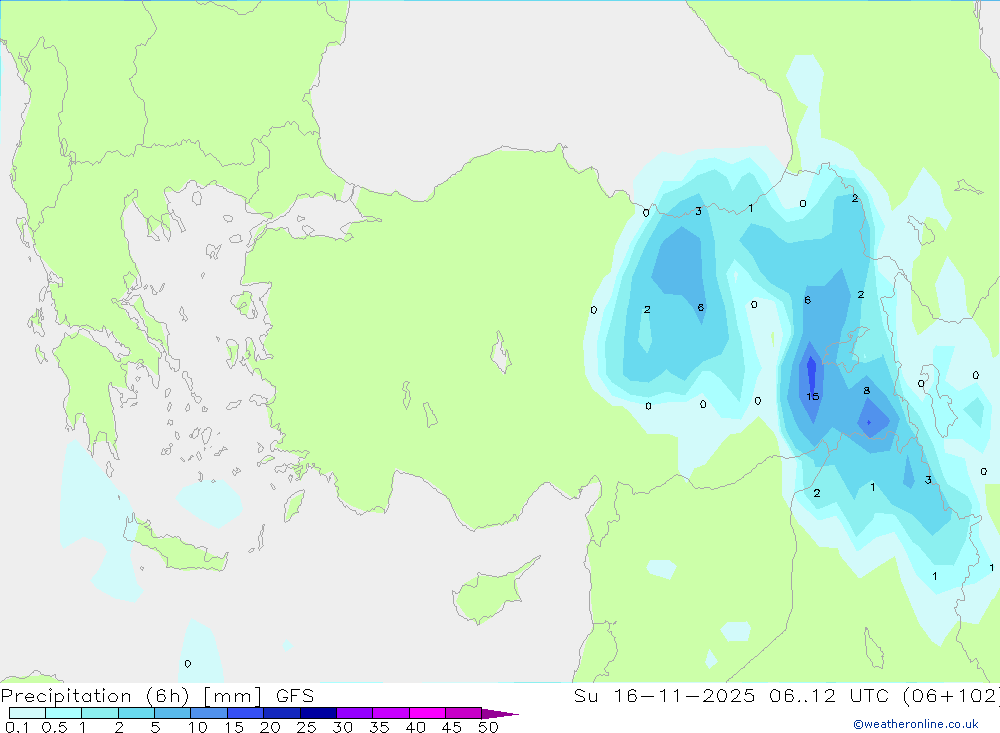
Task: Click the 5–10 mm legend swatch
Action: tap(173, 713)
